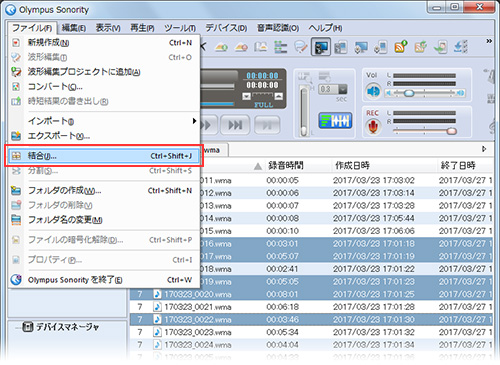Select the file 170323_0023.wma
The image size is (500, 365).
click(x=198, y=332)
